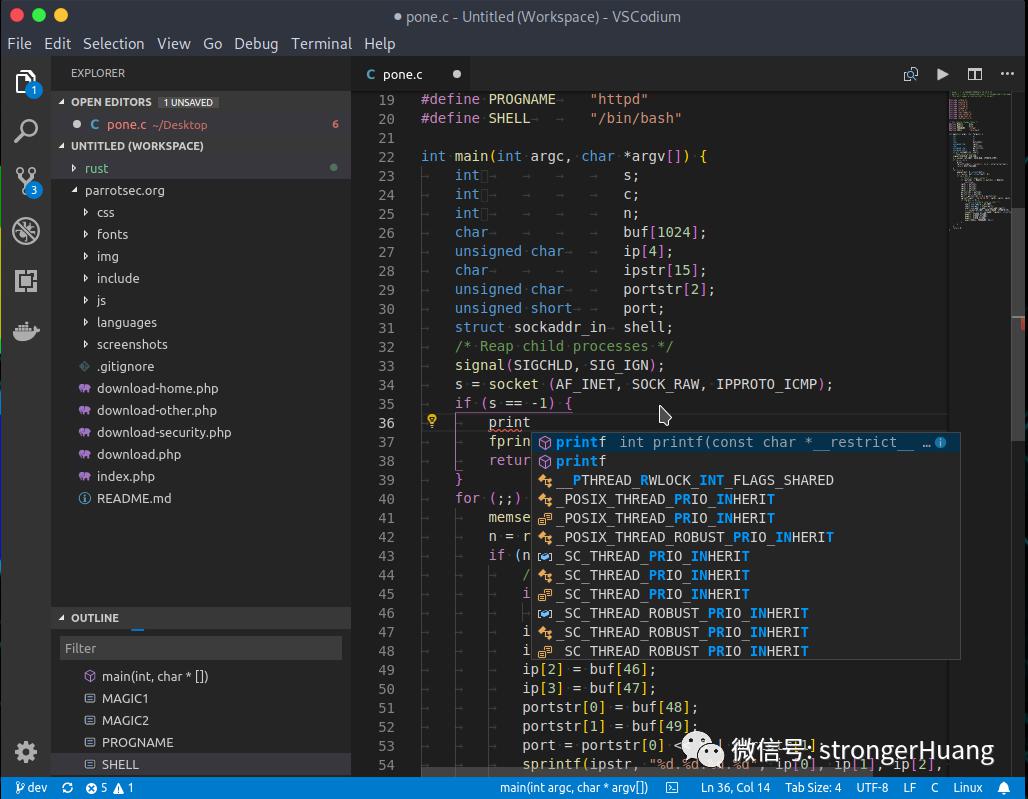Open the Debug view icon
Screen dimensions: 1028x799
(x=26, y=231)
